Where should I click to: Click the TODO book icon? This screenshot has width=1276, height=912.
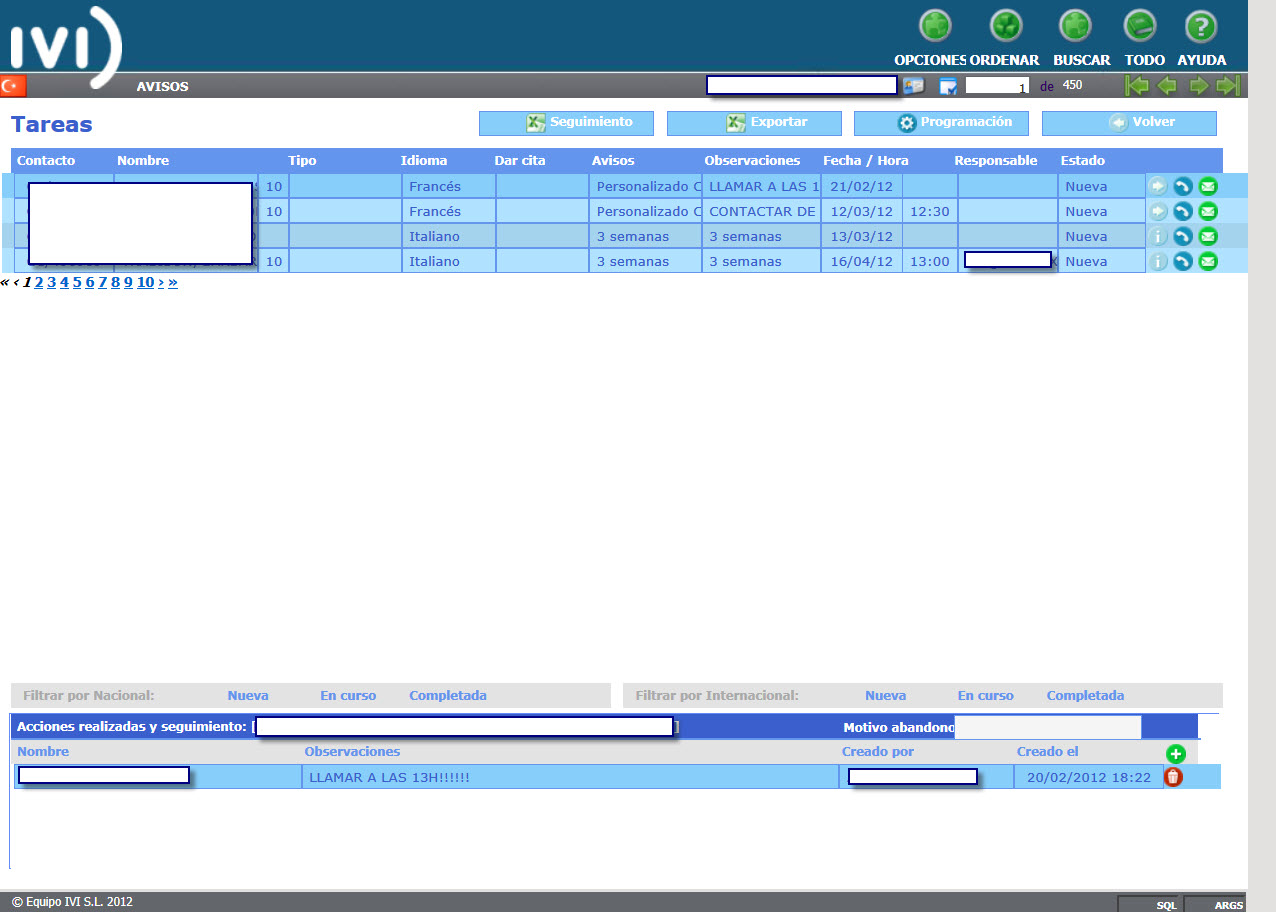tap(1140, 25)
